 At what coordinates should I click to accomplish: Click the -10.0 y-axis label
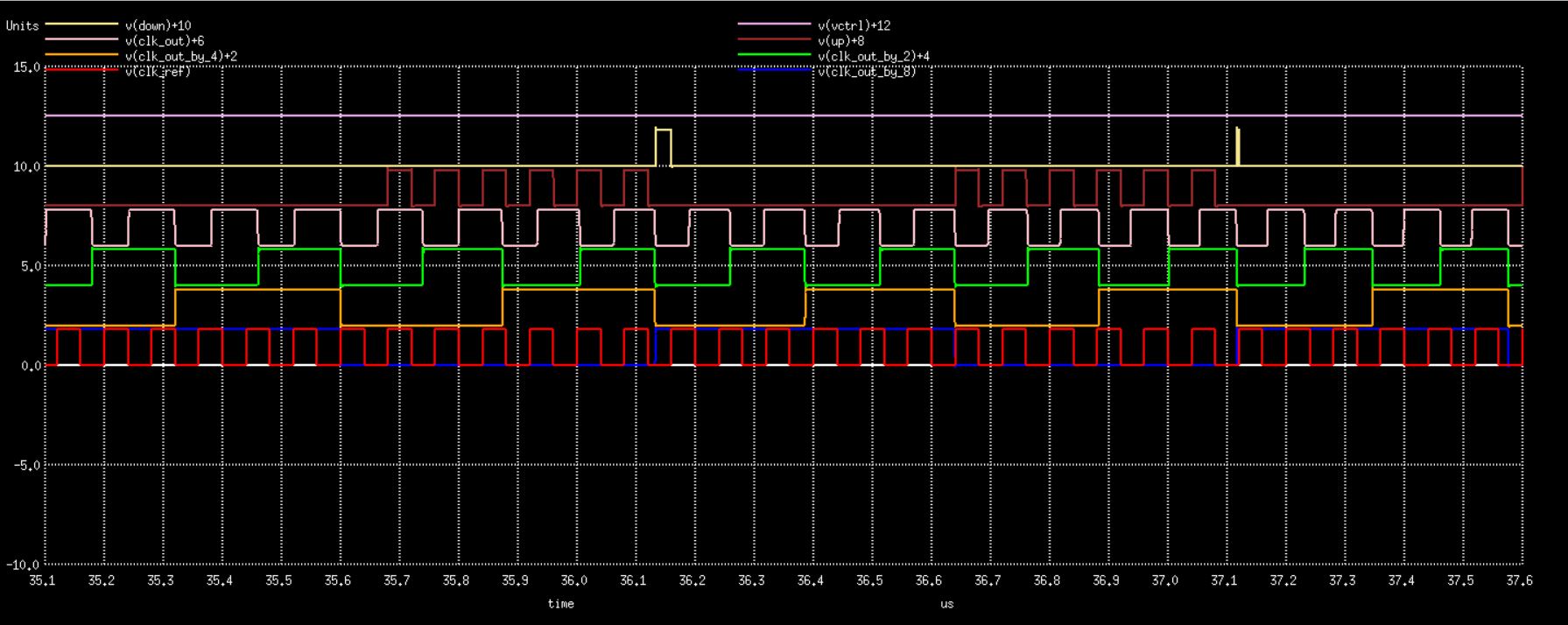click(x=25, y=565)
